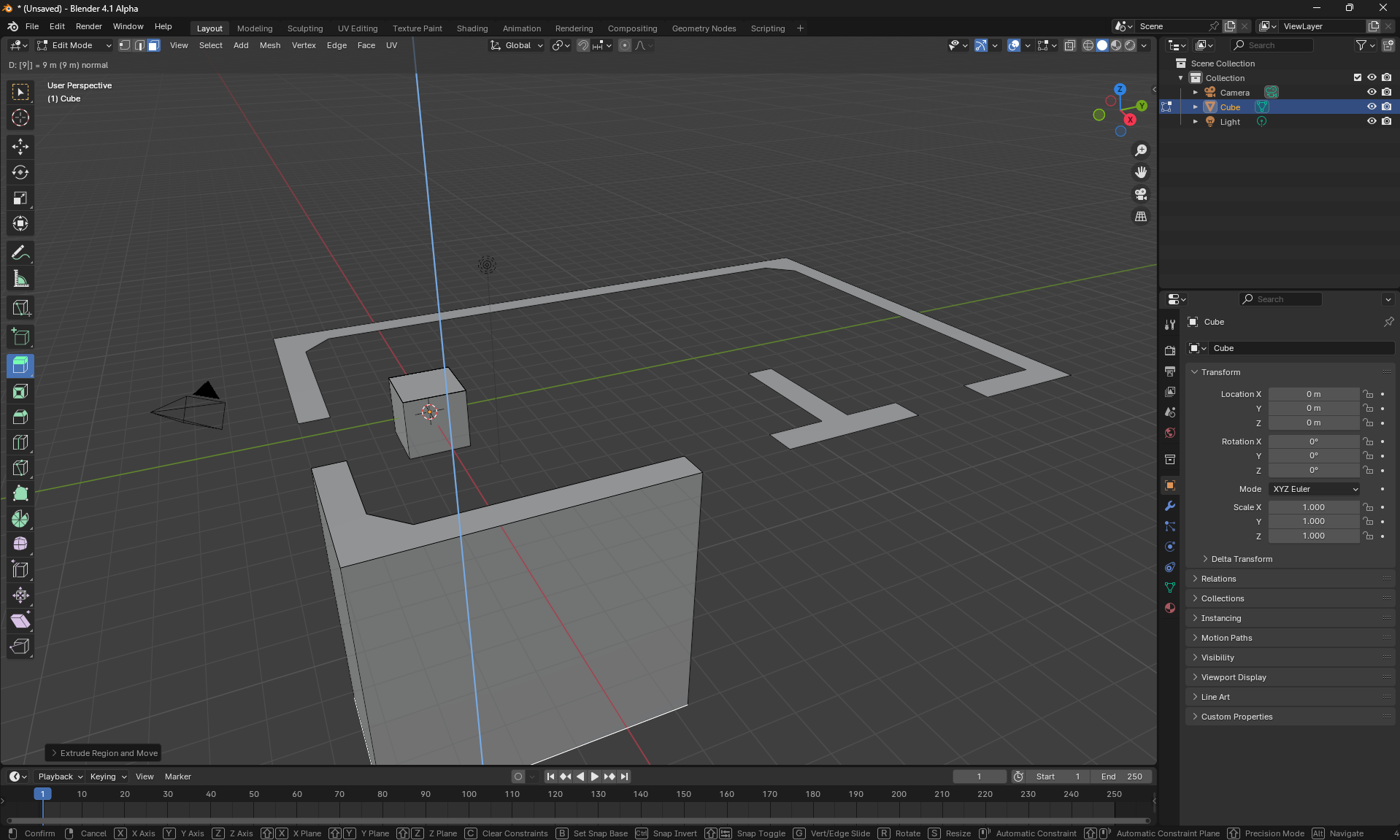Expand the Delta Transform panel

(x=1241, y=559)
